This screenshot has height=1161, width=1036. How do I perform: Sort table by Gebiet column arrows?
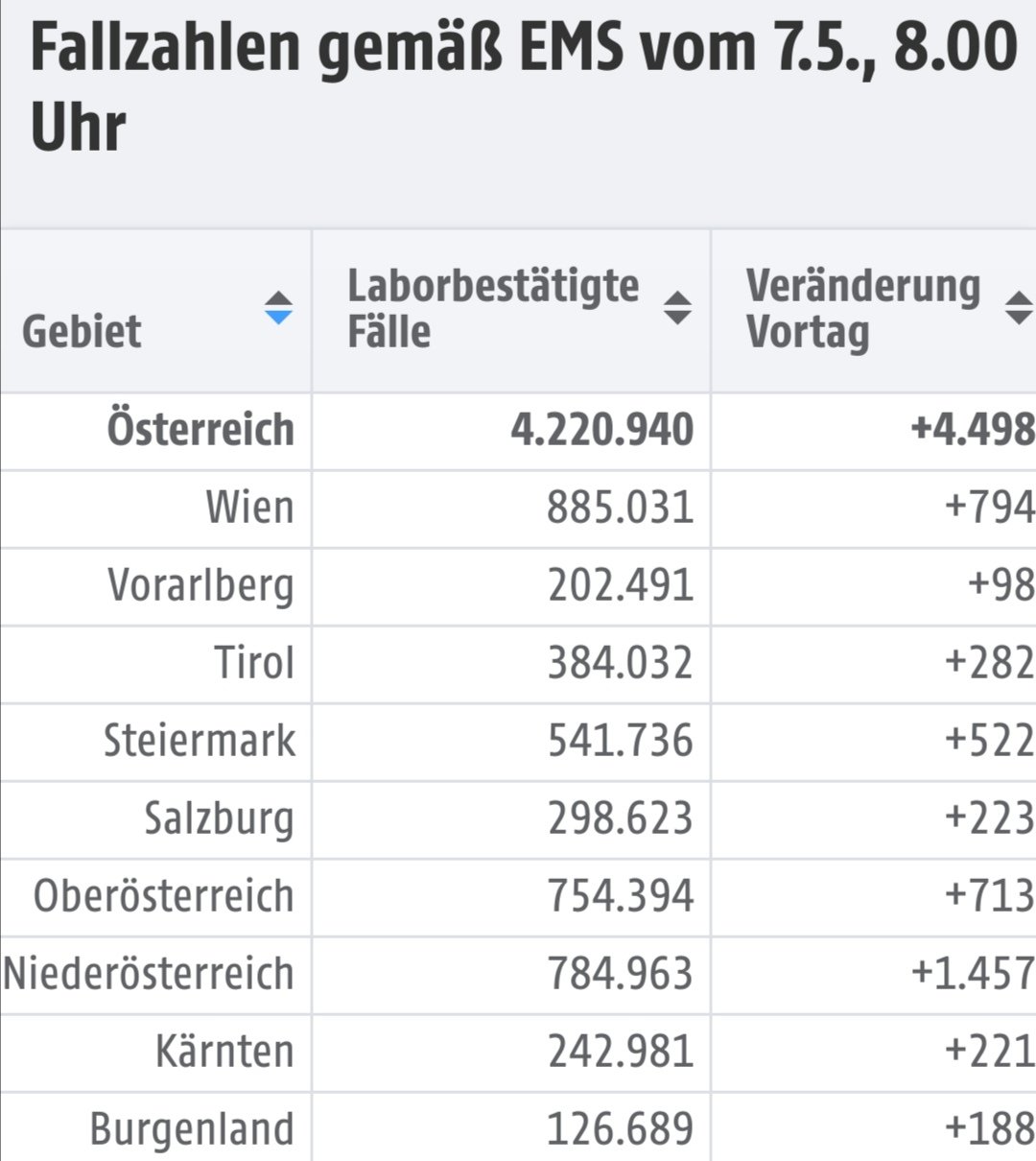coord(278,307)
